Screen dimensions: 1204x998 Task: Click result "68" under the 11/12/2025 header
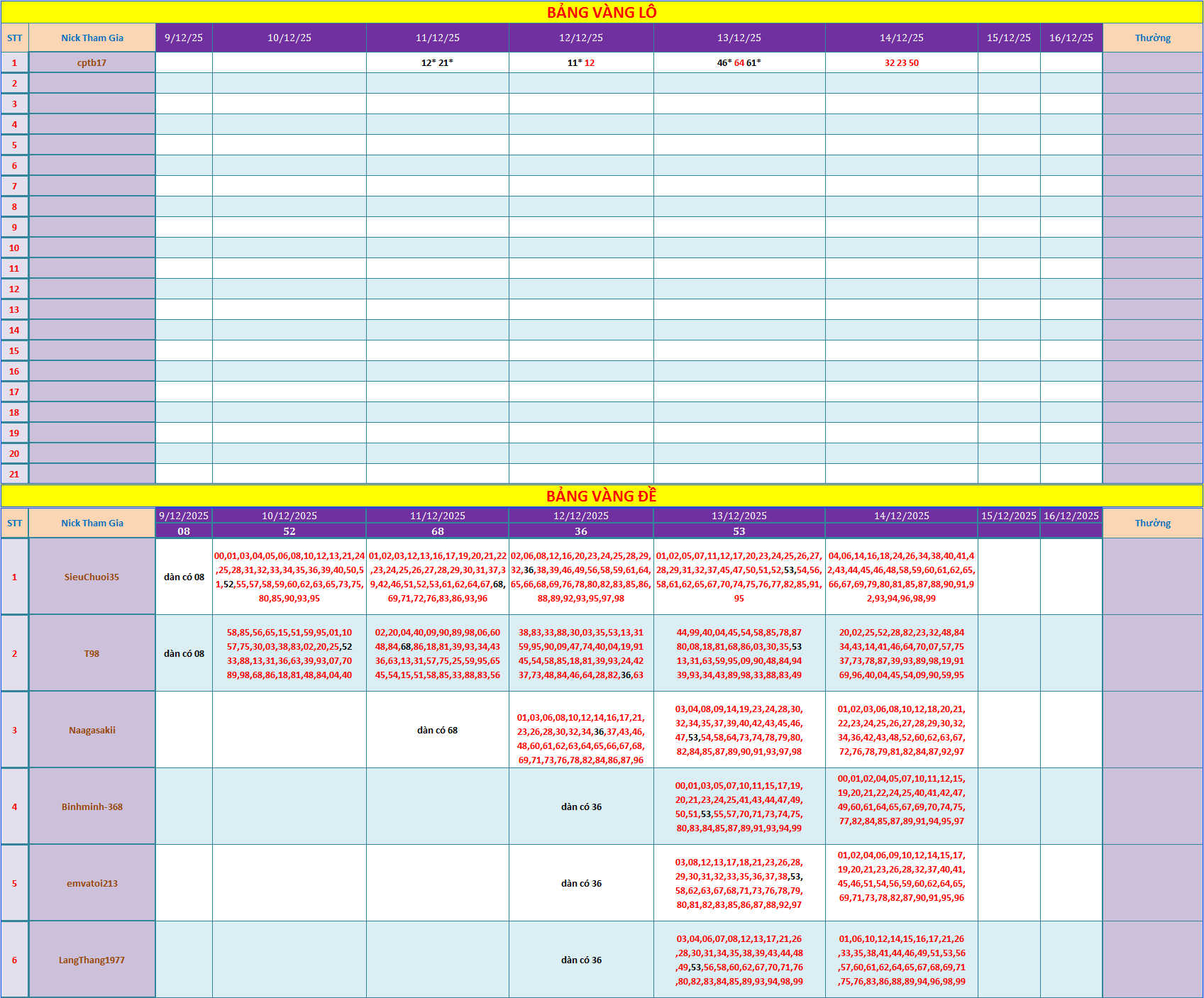click(x=437, y=531)
